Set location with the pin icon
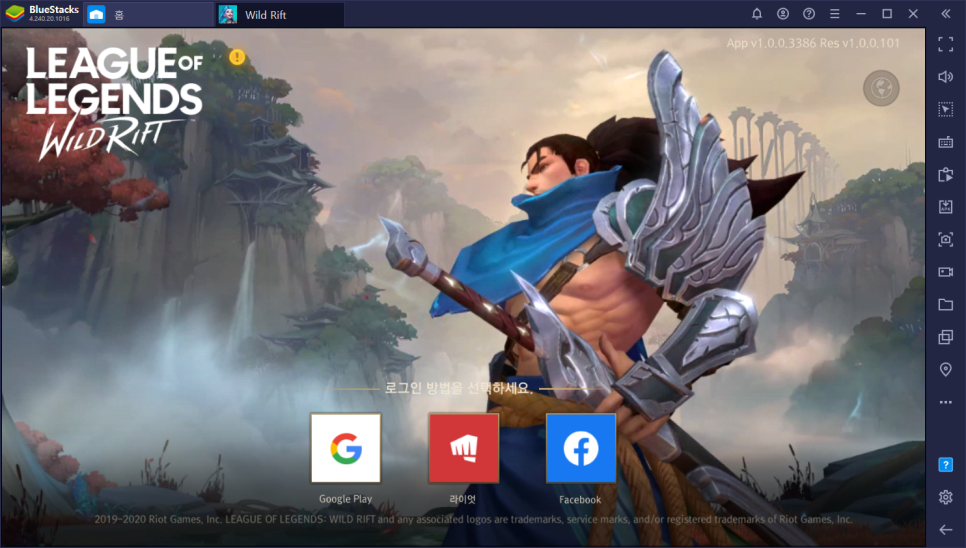This screenshot has width=966, height=548. (x=946, y=369)
